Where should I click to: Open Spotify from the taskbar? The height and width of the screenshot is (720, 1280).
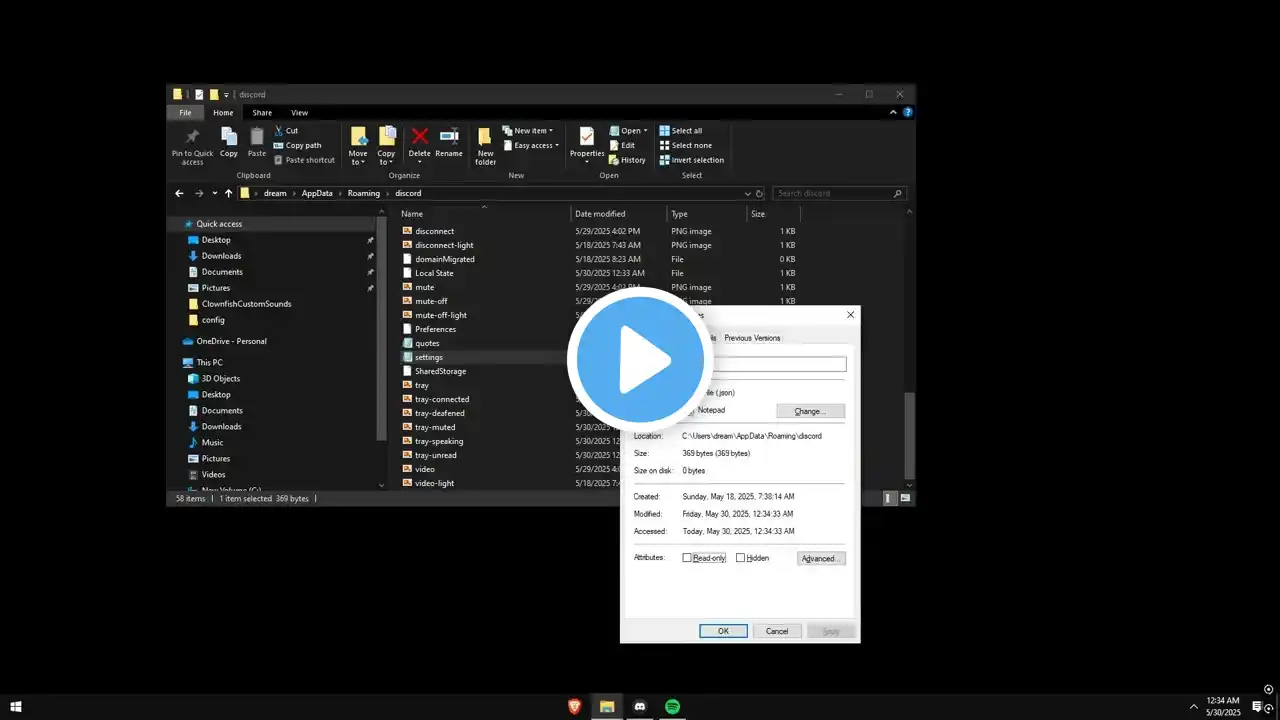[x=673, y=707]
